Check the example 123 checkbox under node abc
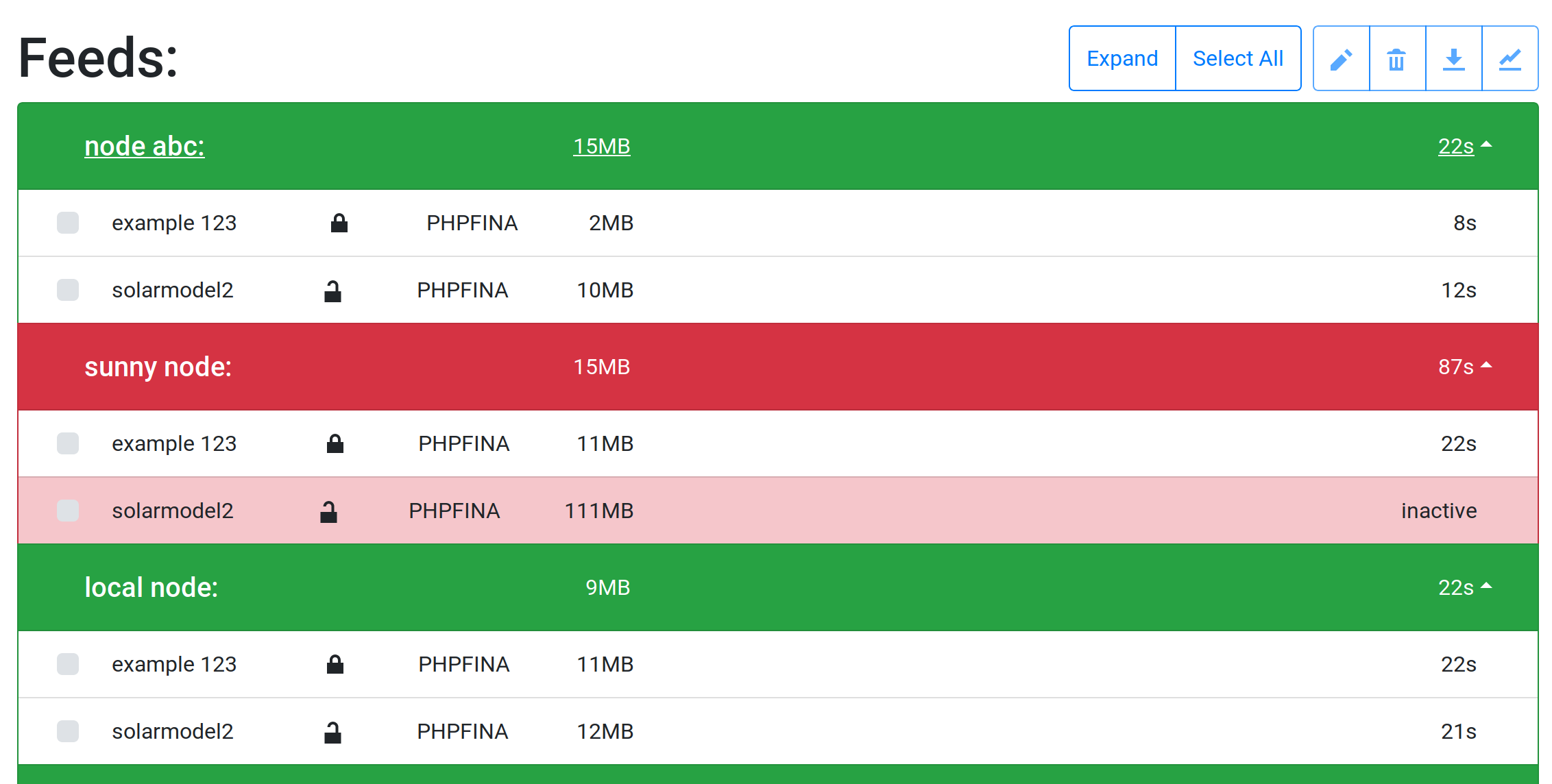 tap(68, 222)
